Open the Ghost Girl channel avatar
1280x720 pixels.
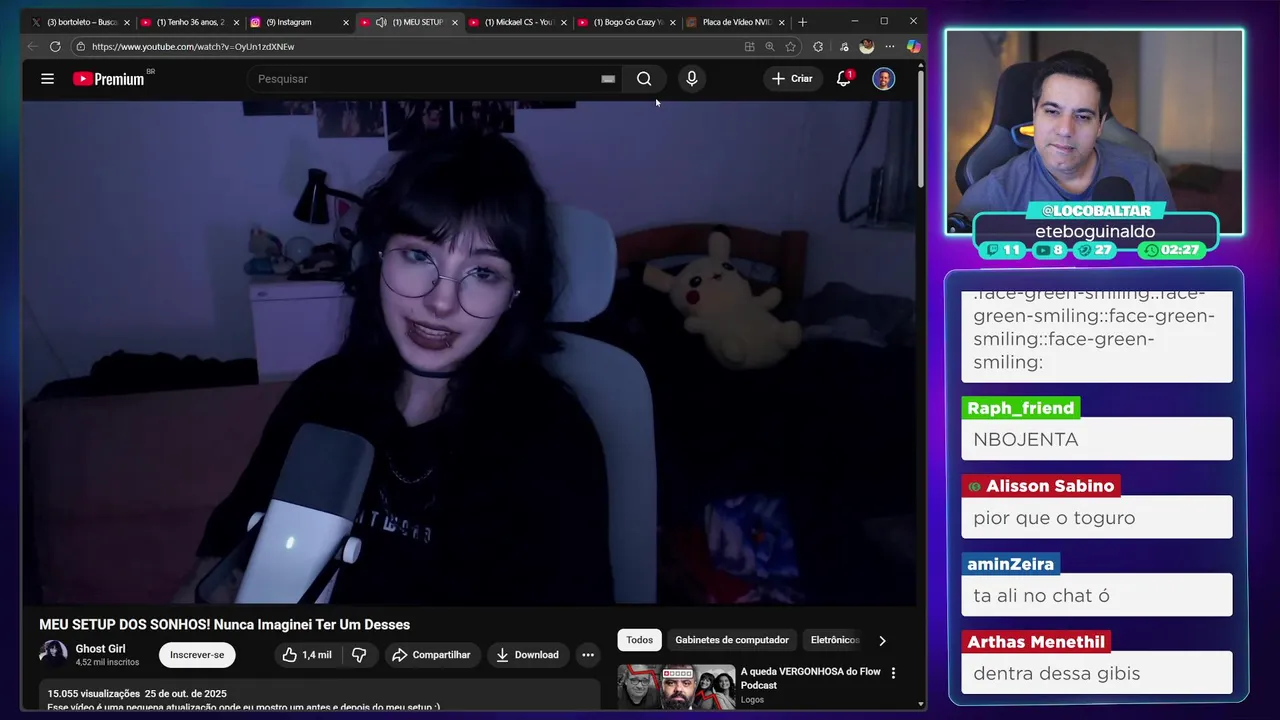coord(53,655)
